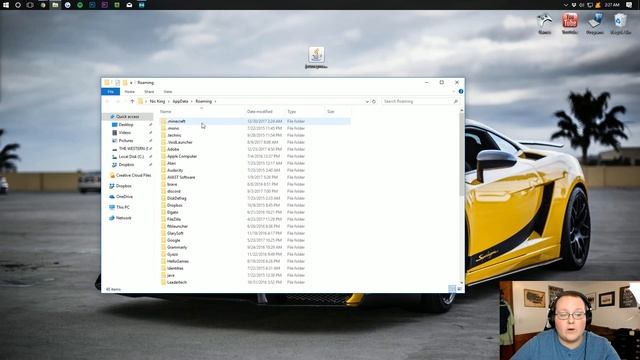Select the Java installer icon on the desktop

click(x=316, y=58)
